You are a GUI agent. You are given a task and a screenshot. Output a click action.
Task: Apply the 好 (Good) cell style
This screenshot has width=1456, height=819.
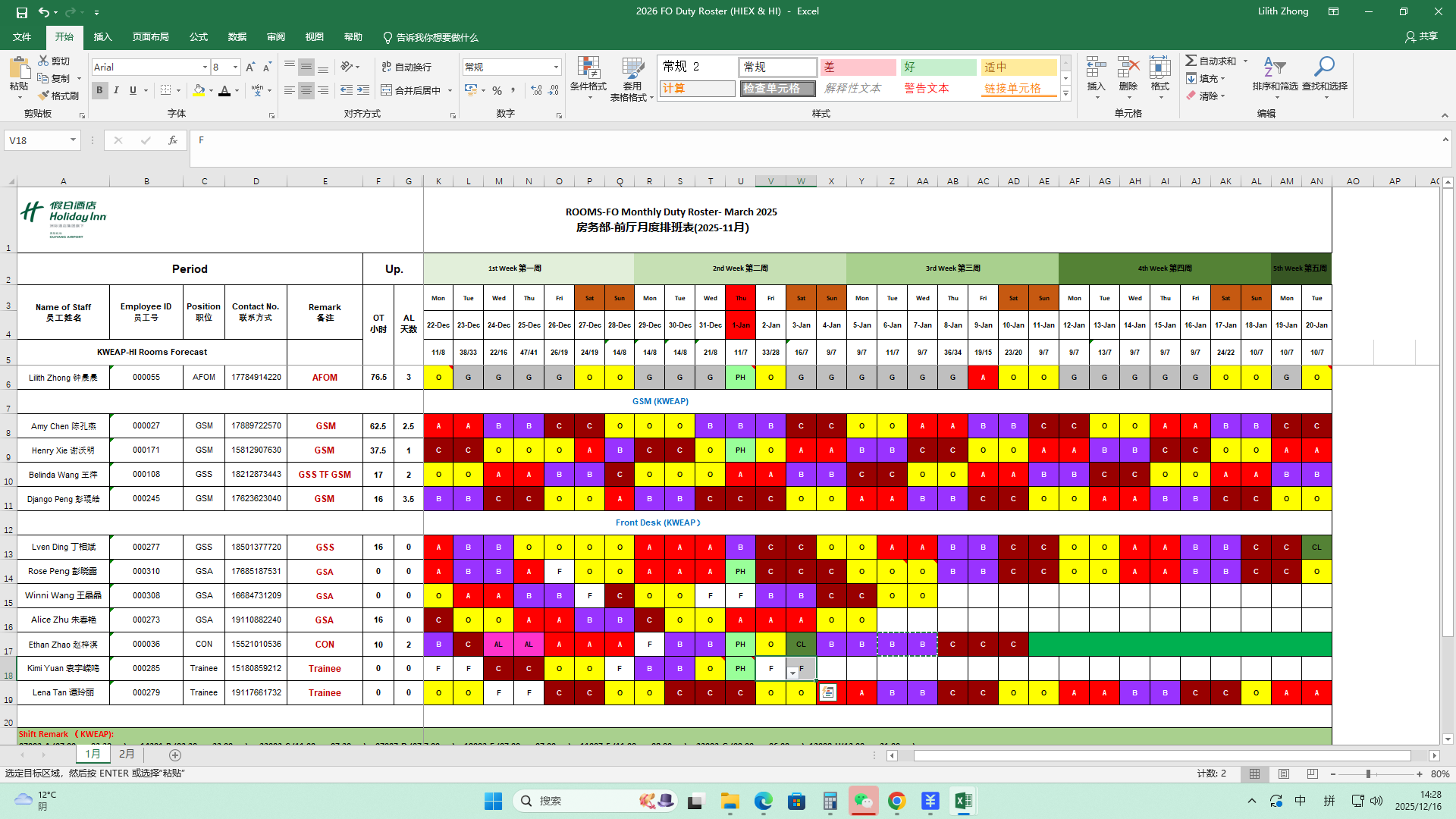point(939,67)
